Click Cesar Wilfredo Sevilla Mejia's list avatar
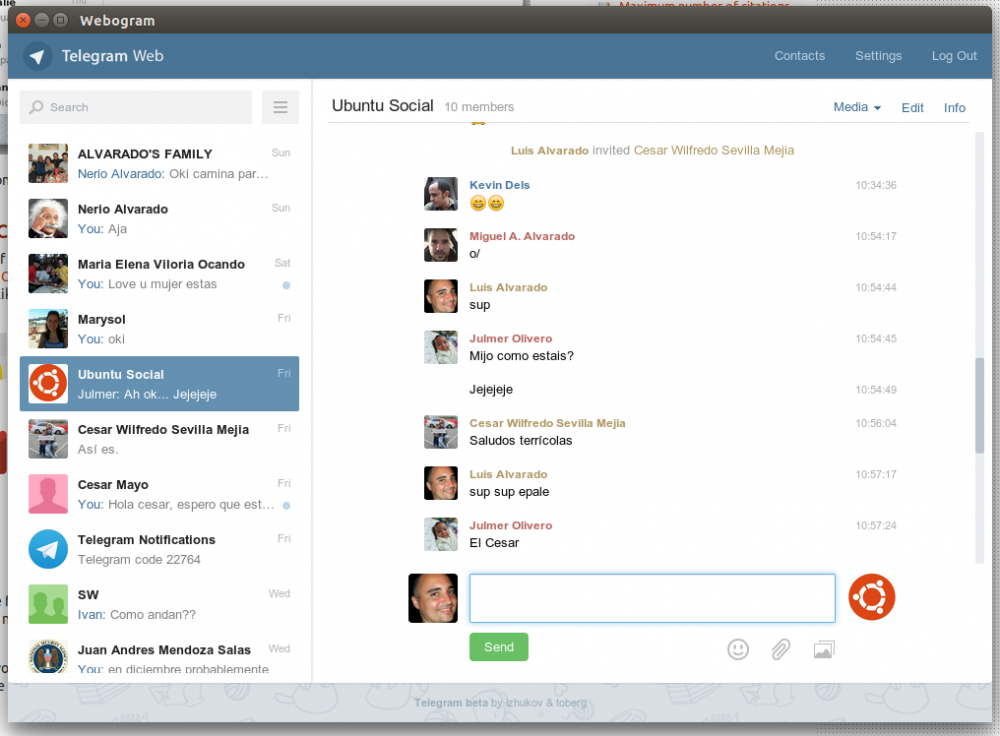 (x=48, y=439)
